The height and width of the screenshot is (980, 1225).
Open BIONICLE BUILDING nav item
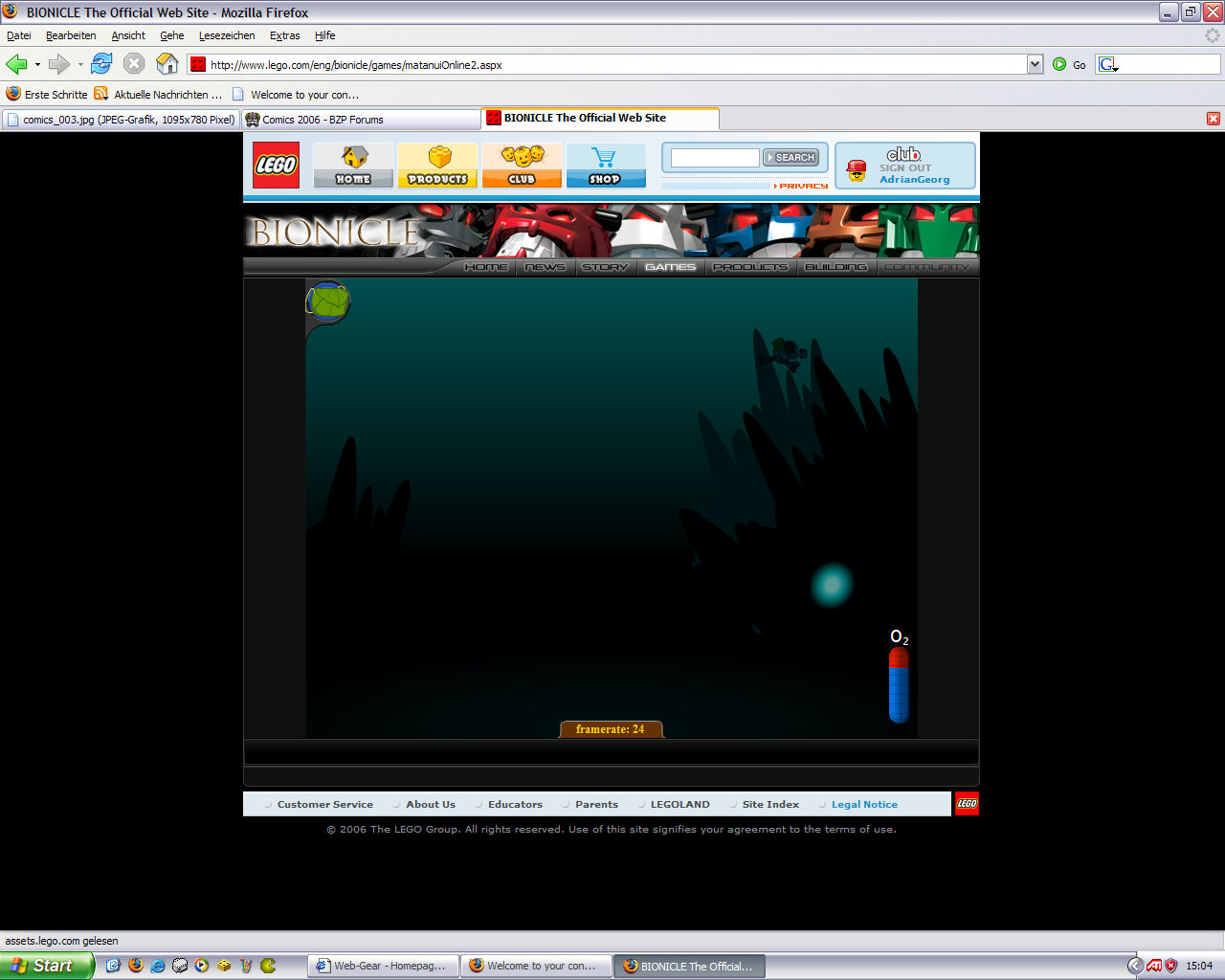click(x=835, y=267)
